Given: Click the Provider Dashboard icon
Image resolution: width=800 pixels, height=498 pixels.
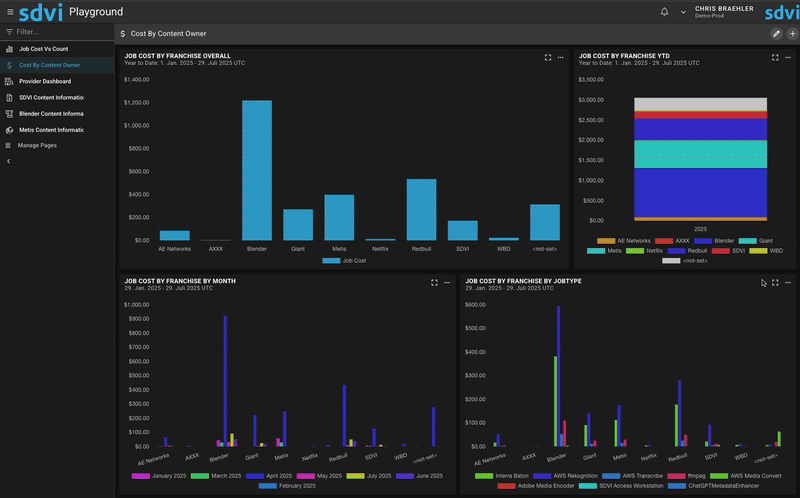Looking at the screenshot, I should (9, 81).
